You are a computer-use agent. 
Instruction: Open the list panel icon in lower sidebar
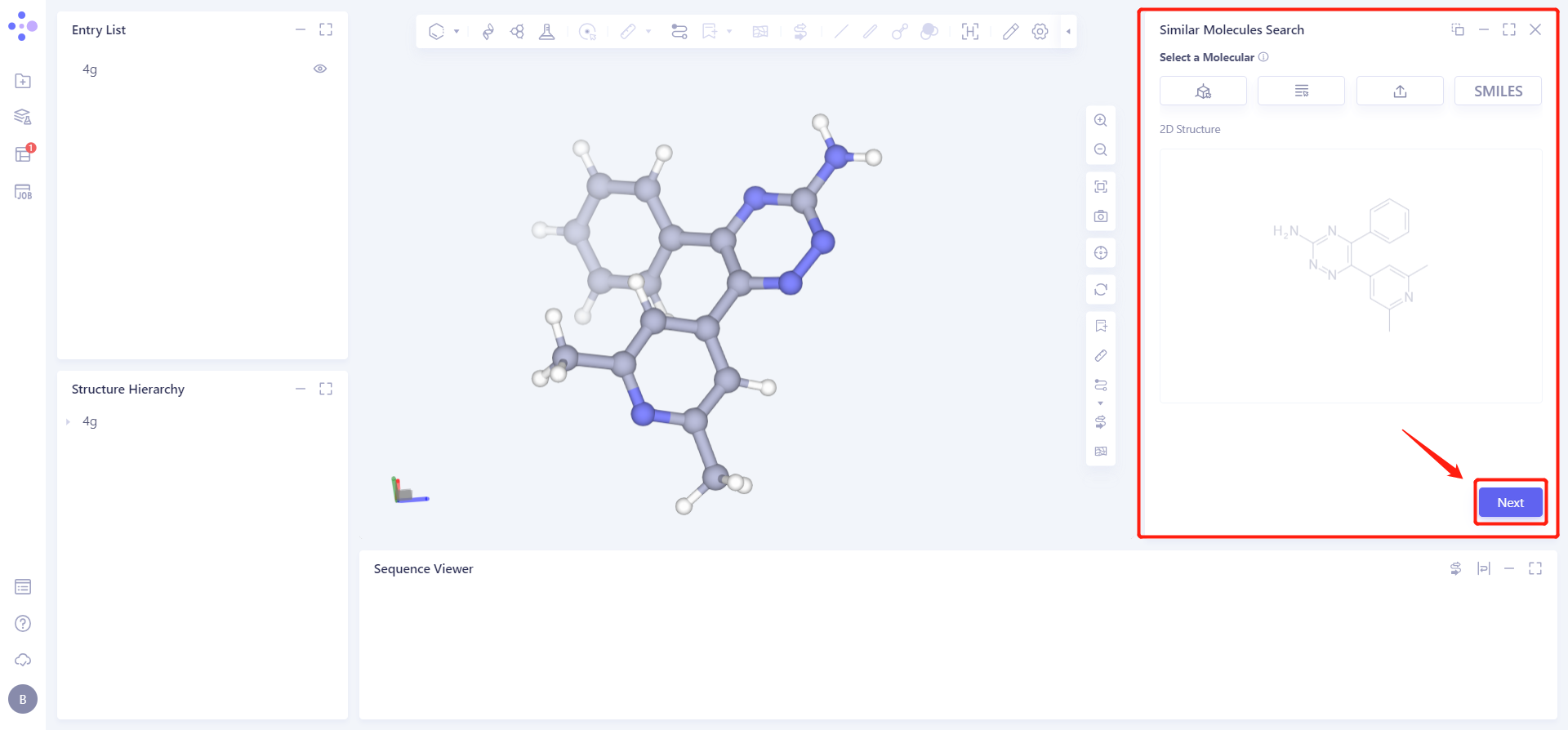(23, 586)
